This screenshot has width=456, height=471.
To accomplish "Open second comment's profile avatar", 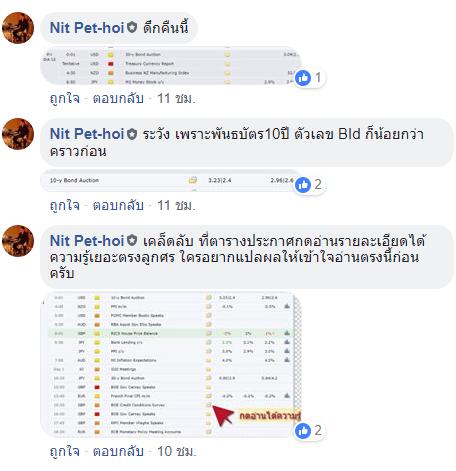I will coord(18,134).
